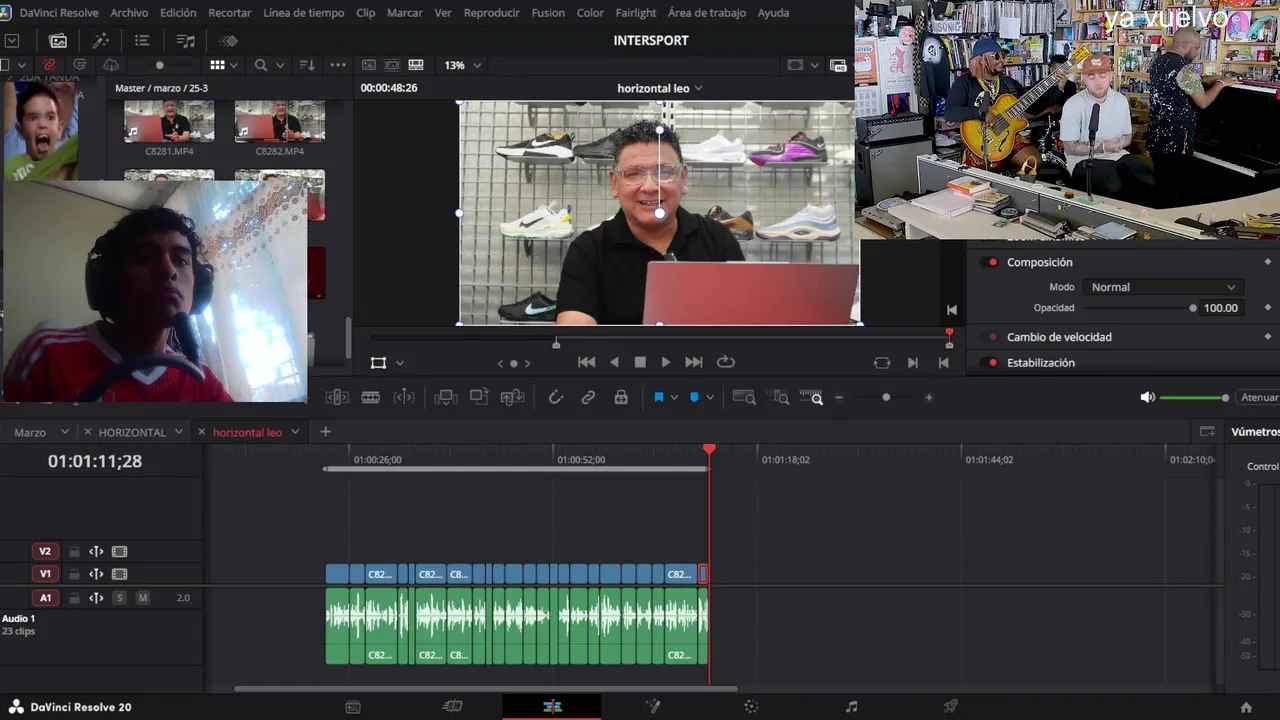1280x720 pixels.
Task: Open the Media page at the bottom
Action: (x=353, y=707)
